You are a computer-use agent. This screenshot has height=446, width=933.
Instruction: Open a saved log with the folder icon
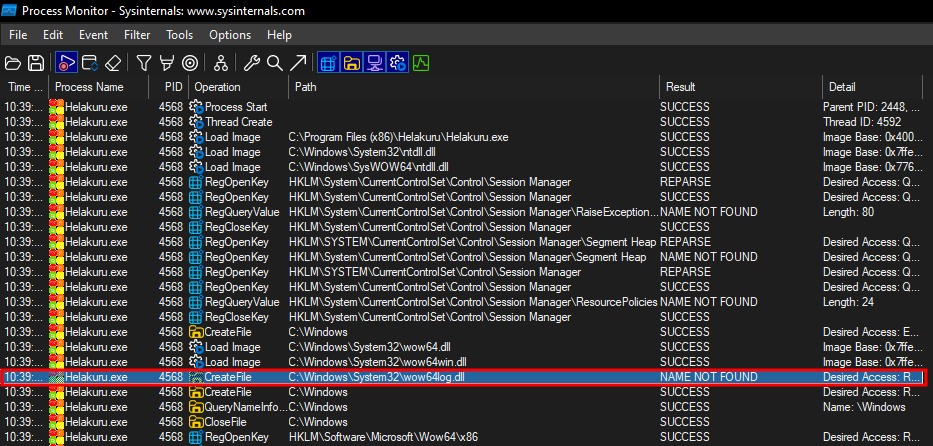[x=13, y=62]
